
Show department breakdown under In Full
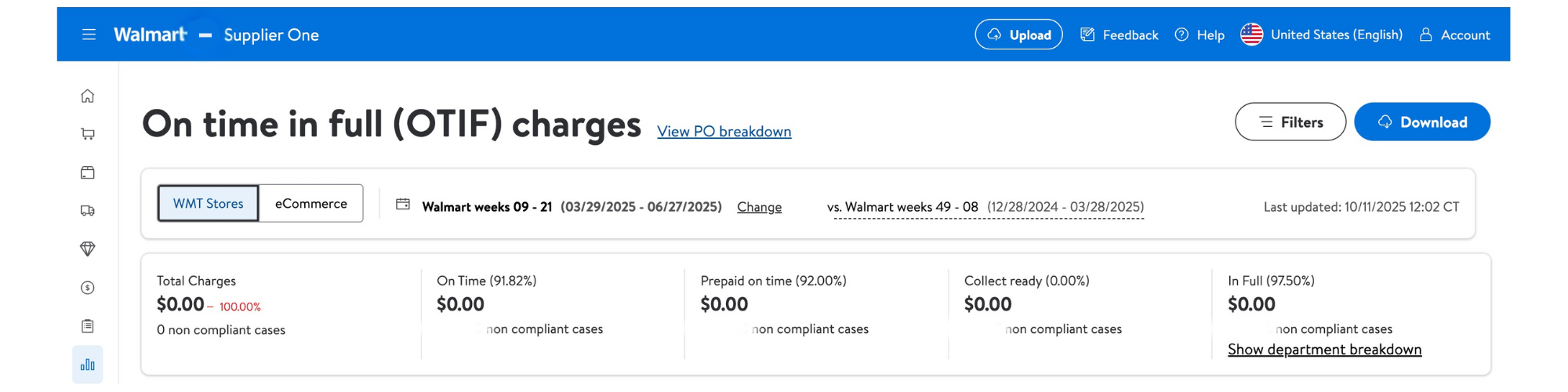pyautogui.click(x=1324, y=350)
